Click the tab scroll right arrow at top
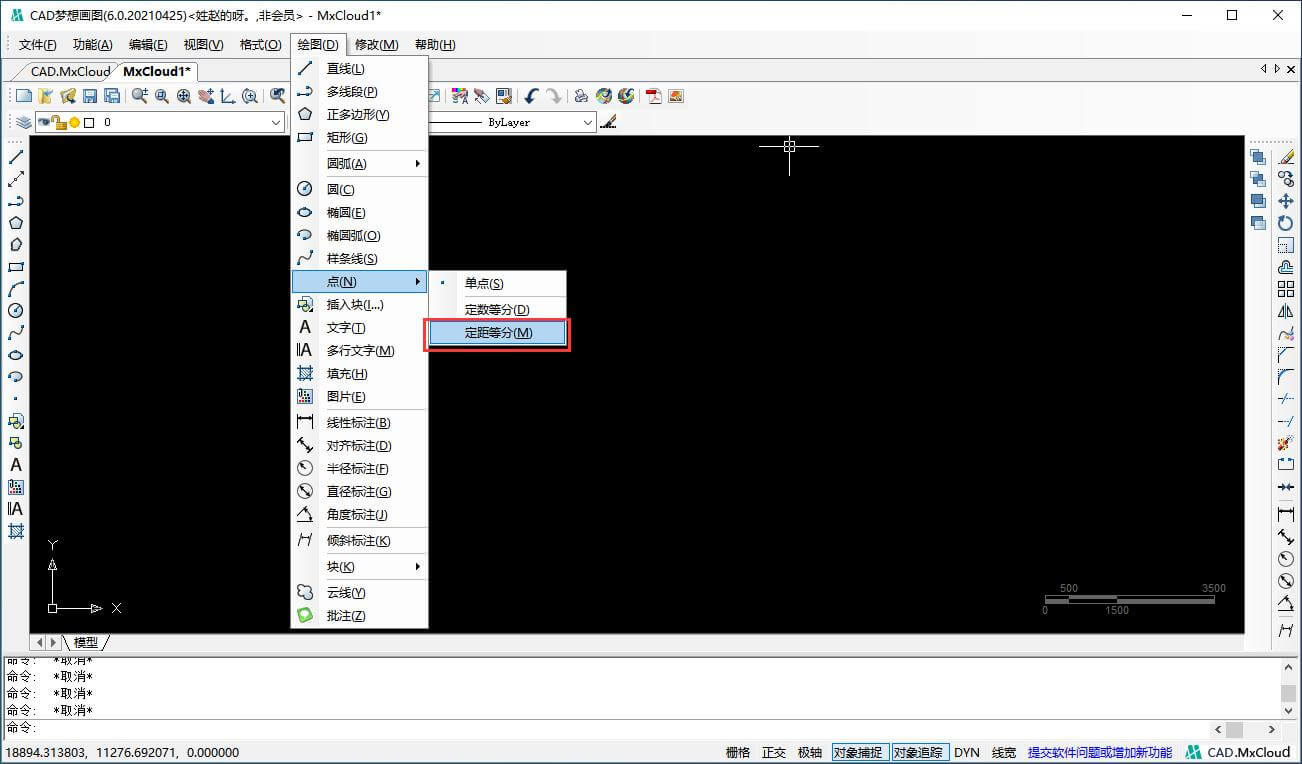The image size is (1302, 764). tap(1277, 69)
